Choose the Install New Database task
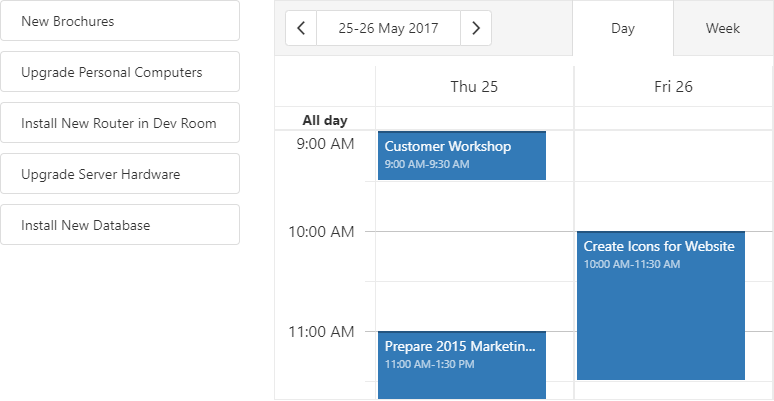774x401 pixels. click(120, 225)
